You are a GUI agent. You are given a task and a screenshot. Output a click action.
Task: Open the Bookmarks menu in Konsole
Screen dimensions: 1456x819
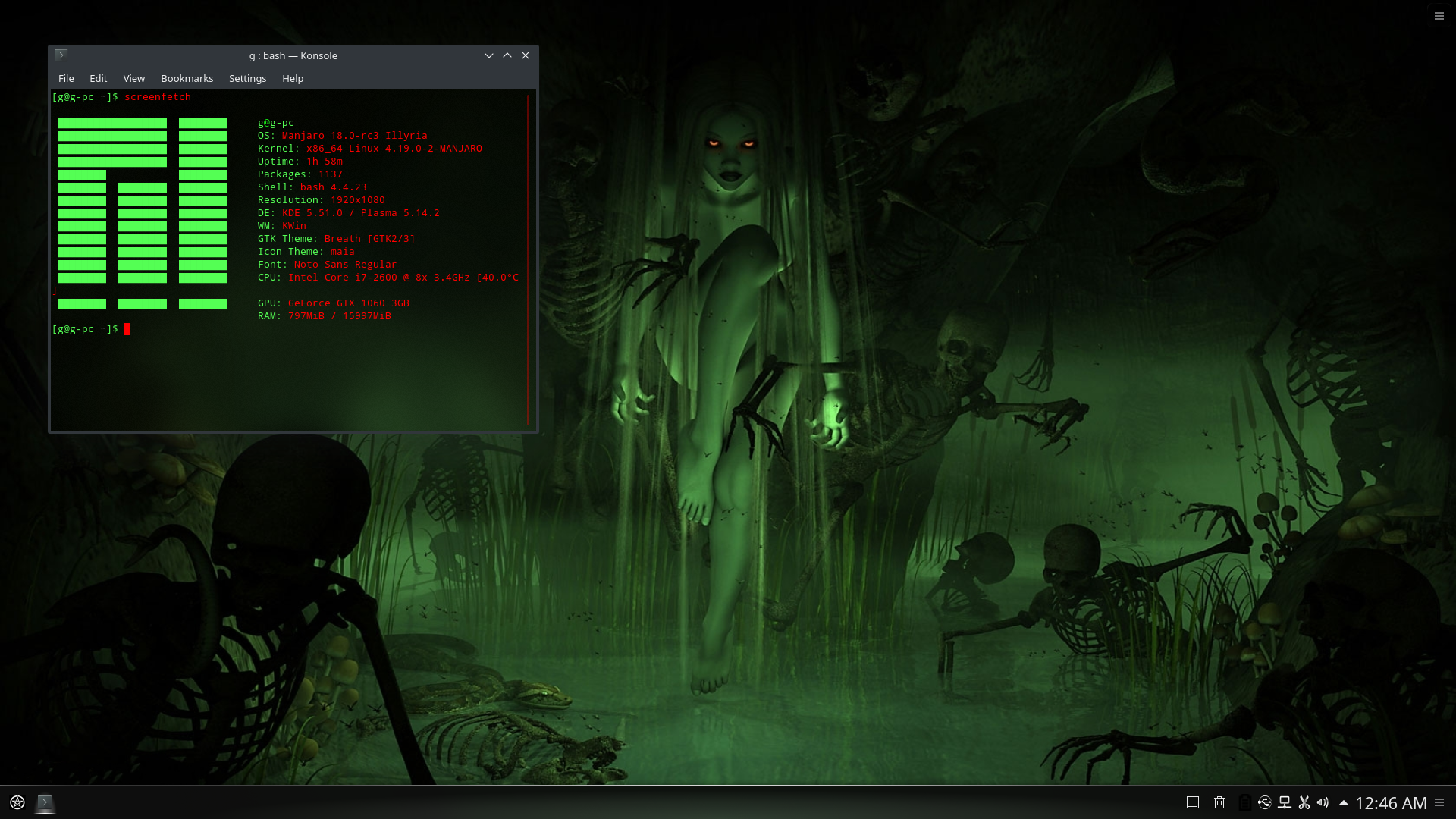coord(187,78)
